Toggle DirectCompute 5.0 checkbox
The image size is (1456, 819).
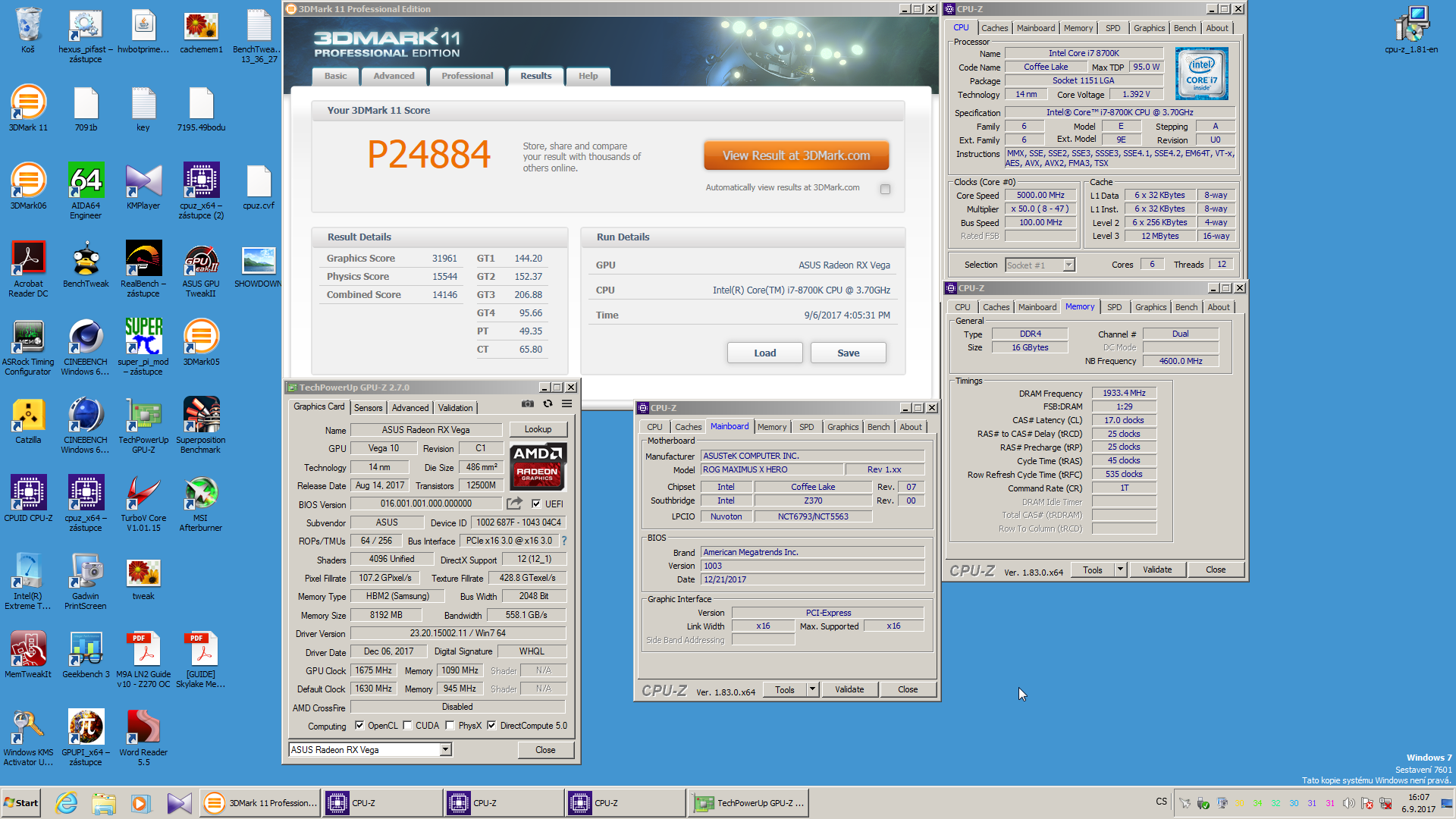[x=491, y=726]
